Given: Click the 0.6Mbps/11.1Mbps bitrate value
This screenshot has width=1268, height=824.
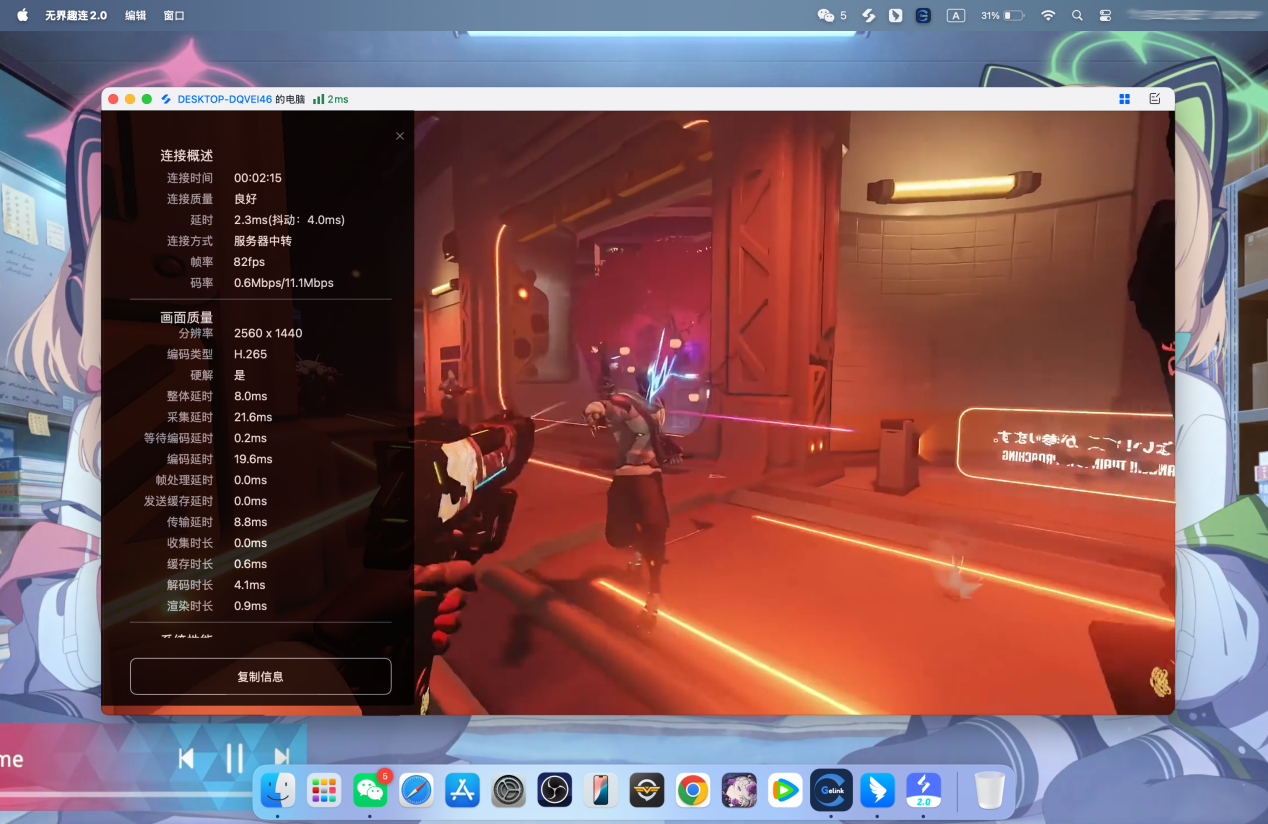Looking at the screenshot, I should (284, 283).
